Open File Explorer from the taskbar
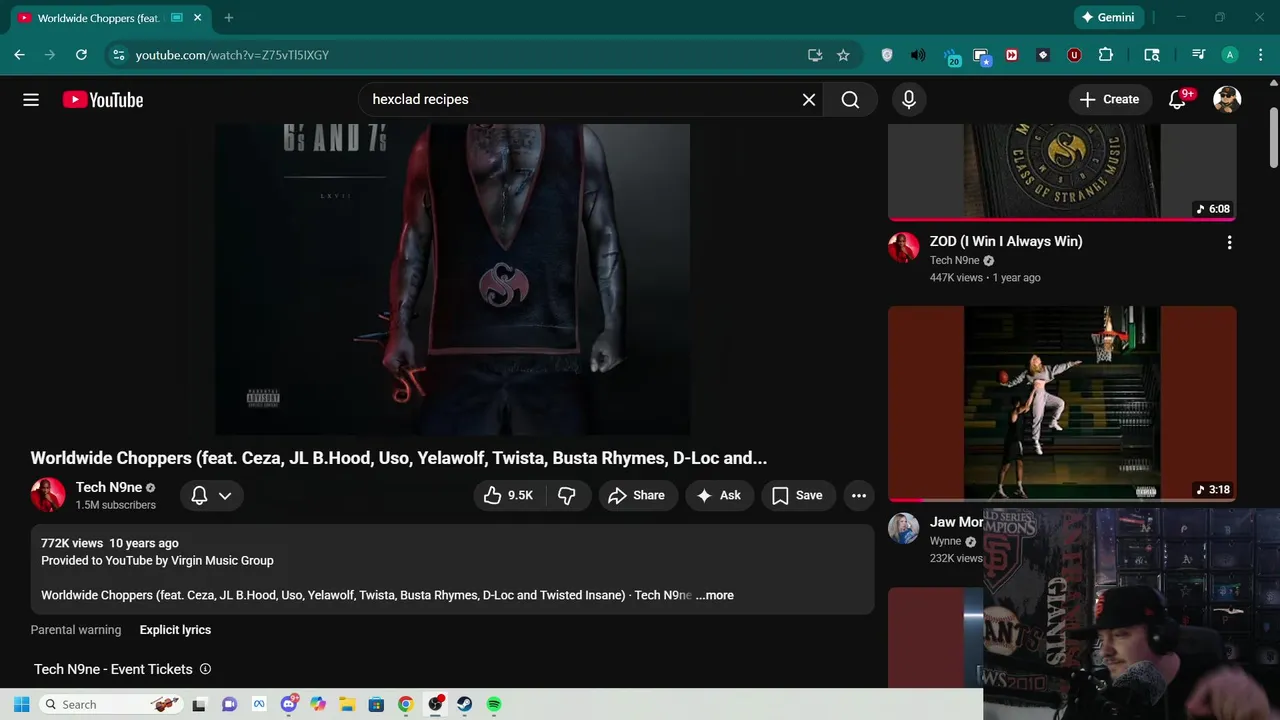The height and width of the screenshot is (720, 1280). [347, 704]
